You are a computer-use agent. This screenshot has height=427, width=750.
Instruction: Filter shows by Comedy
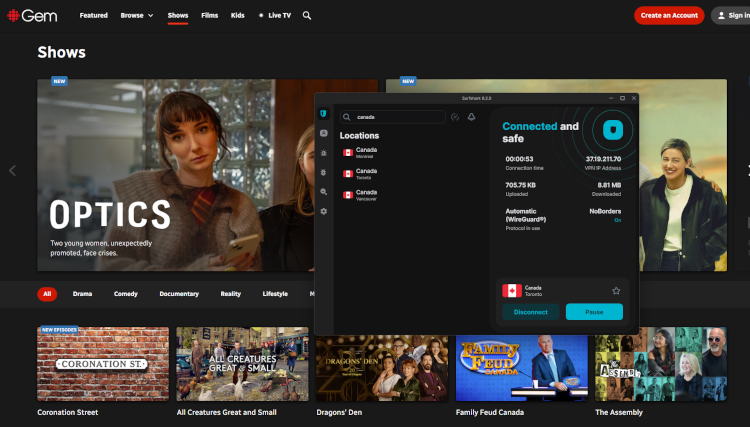click(126, 294)
